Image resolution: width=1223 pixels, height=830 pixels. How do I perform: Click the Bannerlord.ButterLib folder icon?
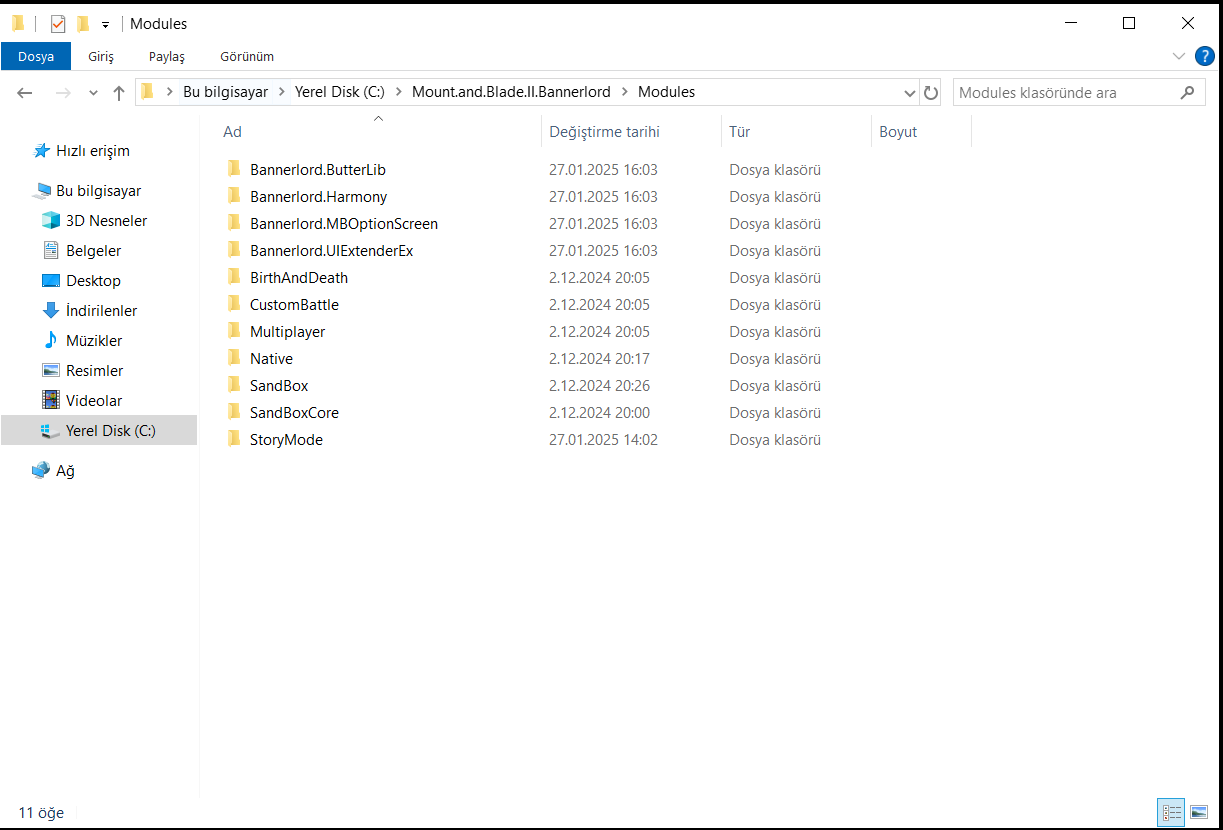pyautogui.click(x=234, y=169)
